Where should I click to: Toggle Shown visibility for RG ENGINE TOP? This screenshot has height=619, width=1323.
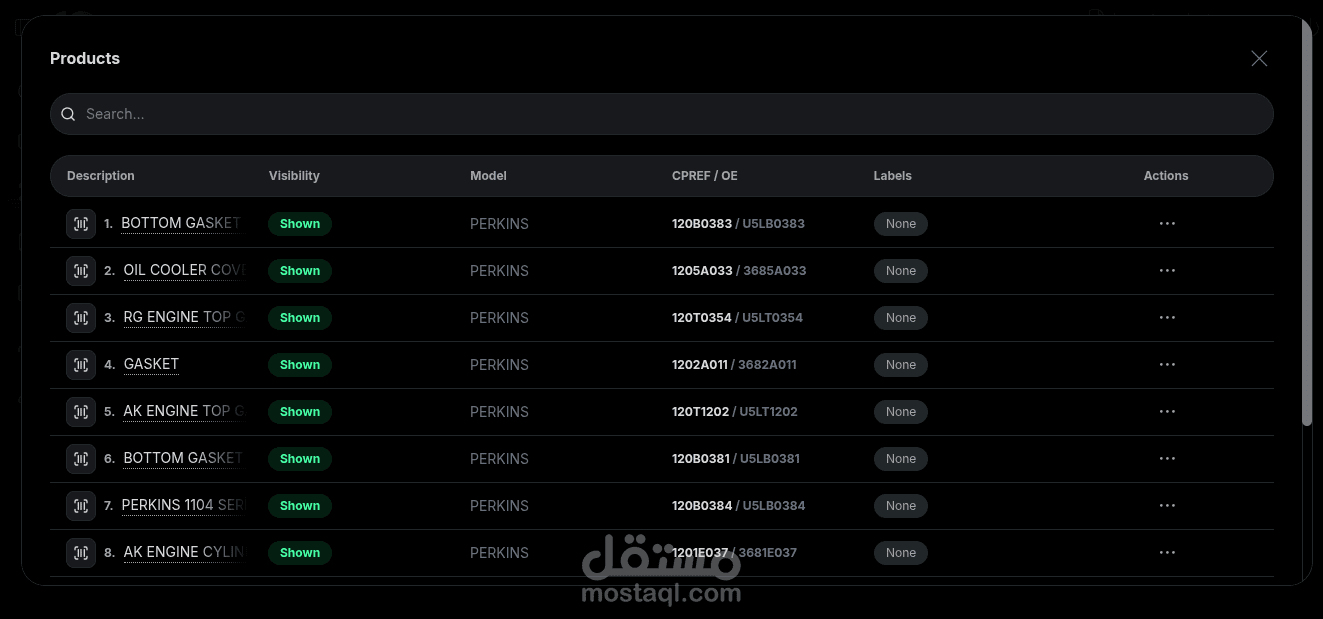300,318
